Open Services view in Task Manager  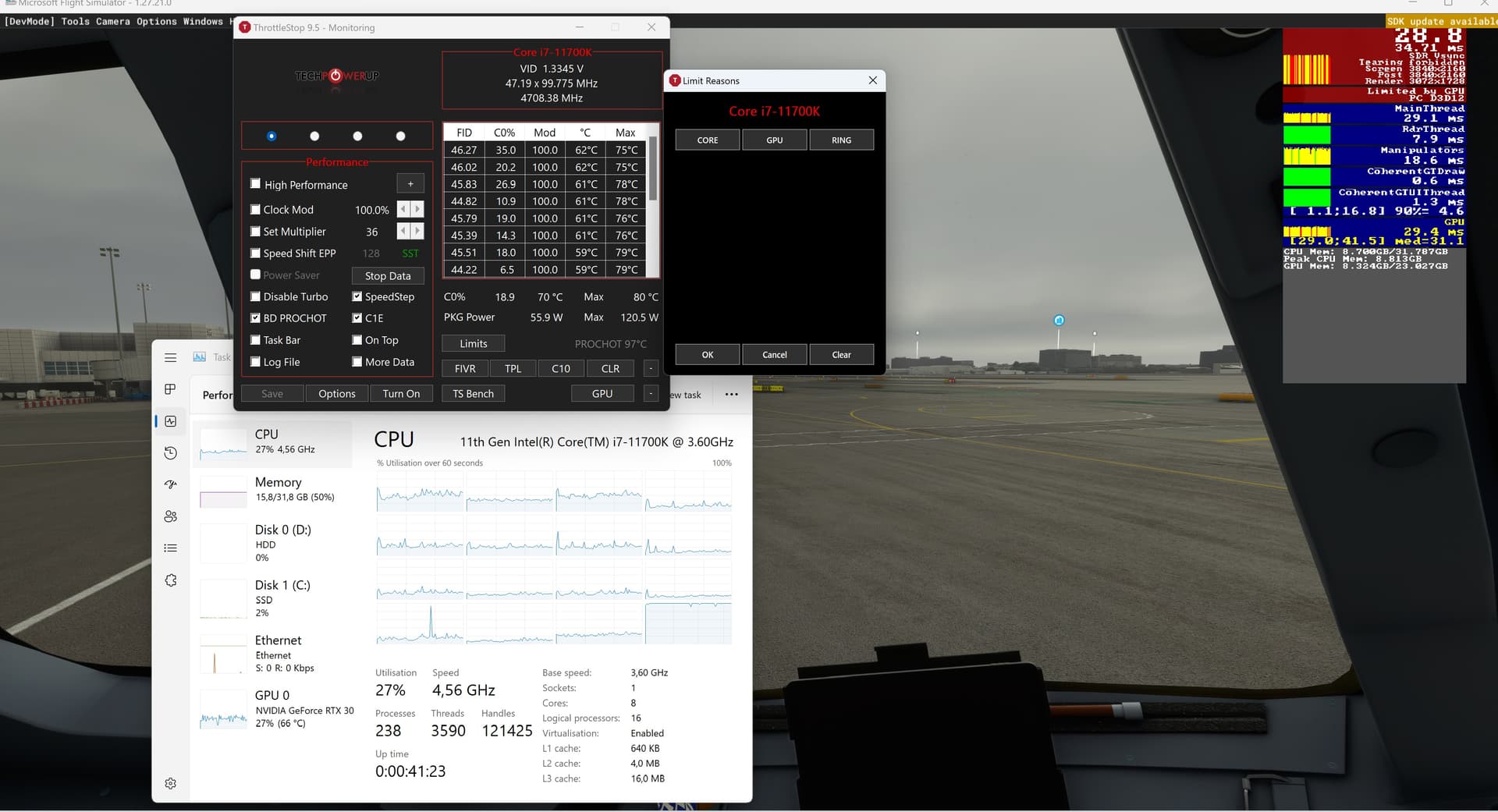(x=170, y=580)
